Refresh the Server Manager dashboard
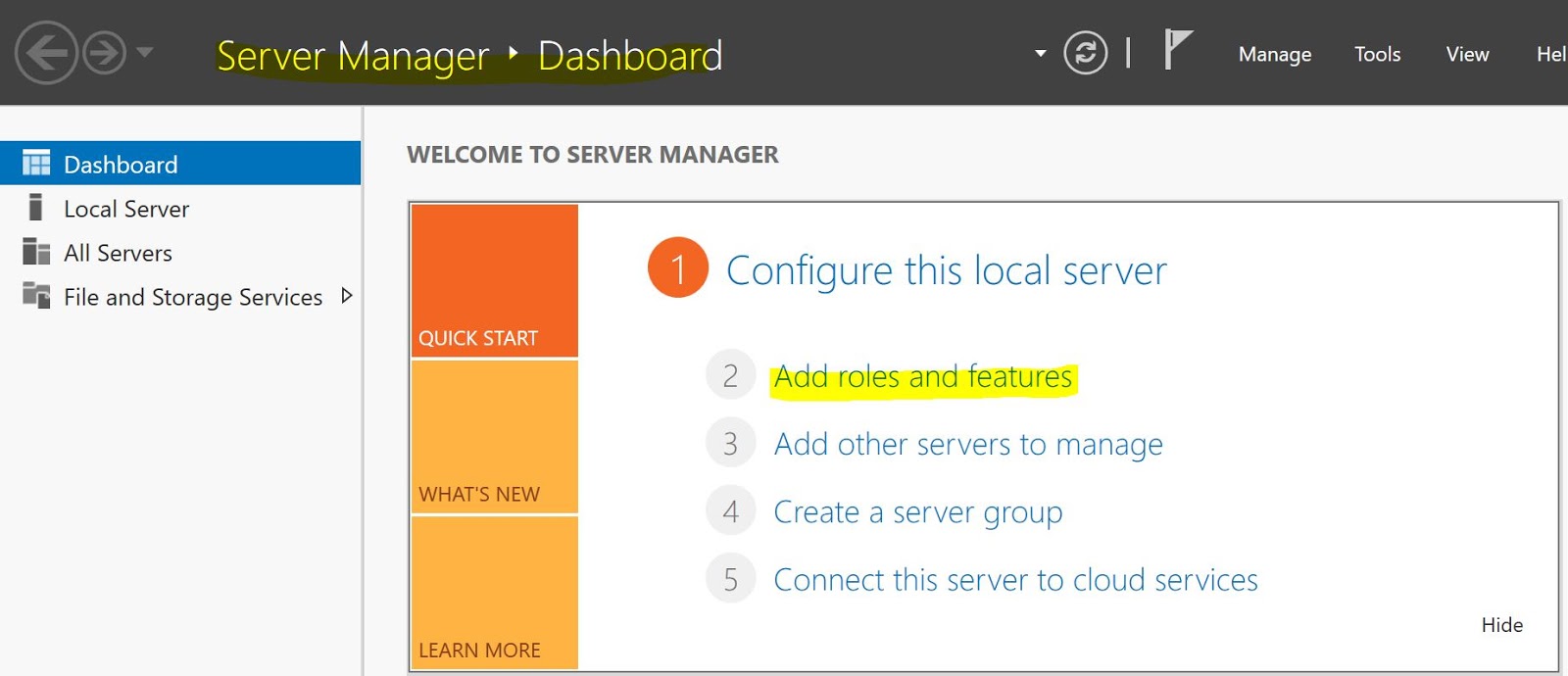This screenshot has height=676, width=1568. click(x=1086, y=53)
